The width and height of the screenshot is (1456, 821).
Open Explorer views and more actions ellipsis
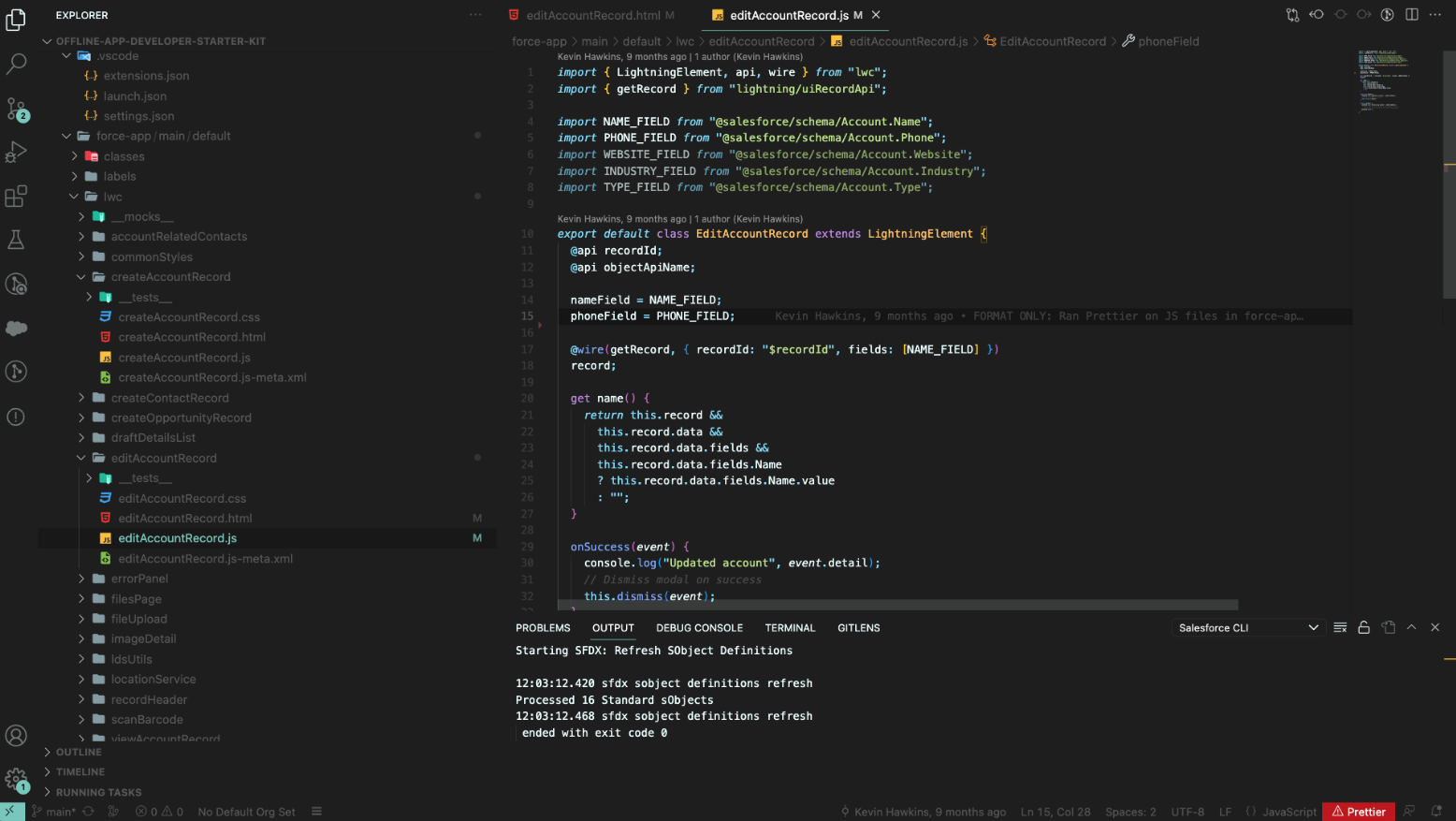[x=475, y=15]
